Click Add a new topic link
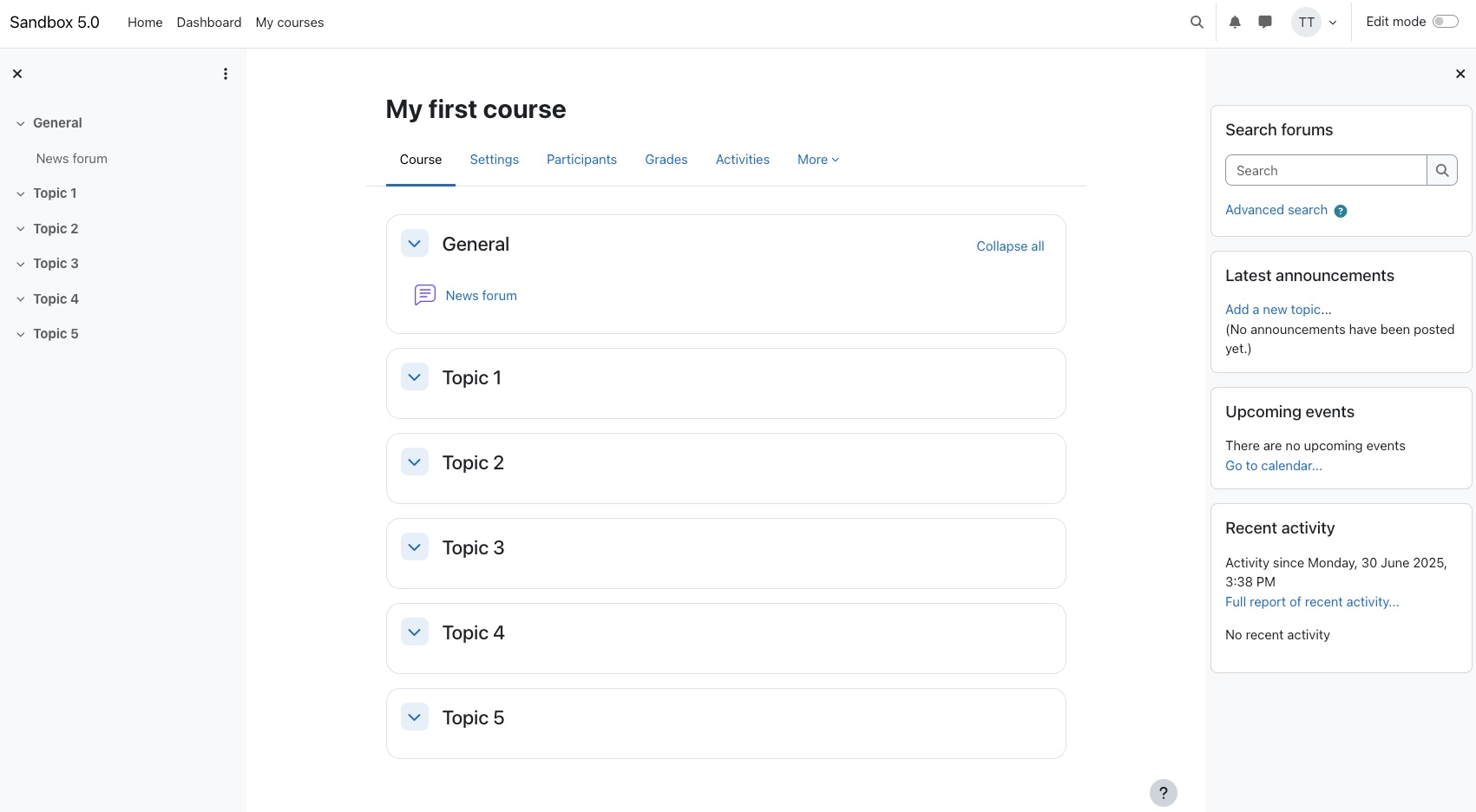Screen dimensions: 1476x812 1277,309
